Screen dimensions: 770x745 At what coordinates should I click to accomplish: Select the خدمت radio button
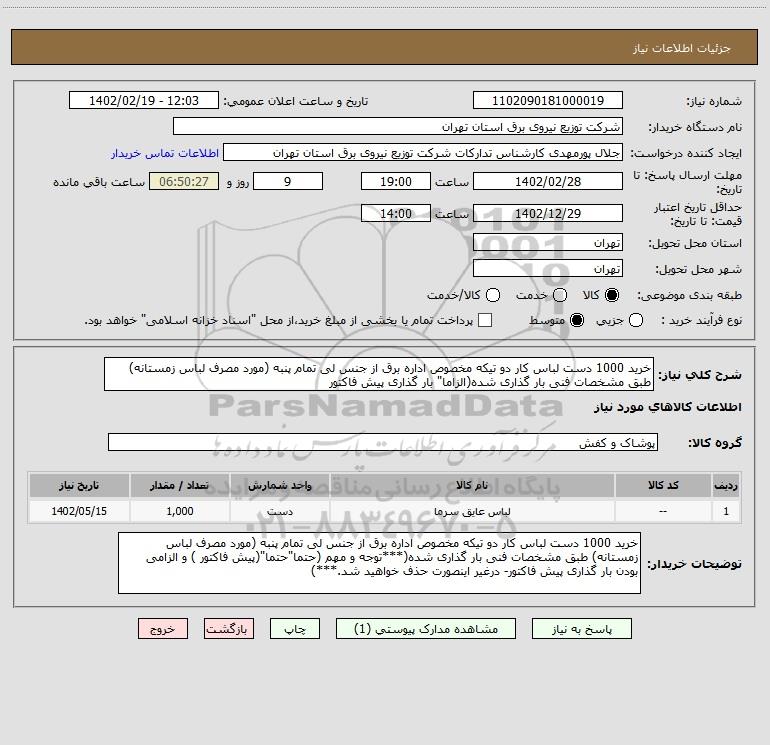coord(560,295)
